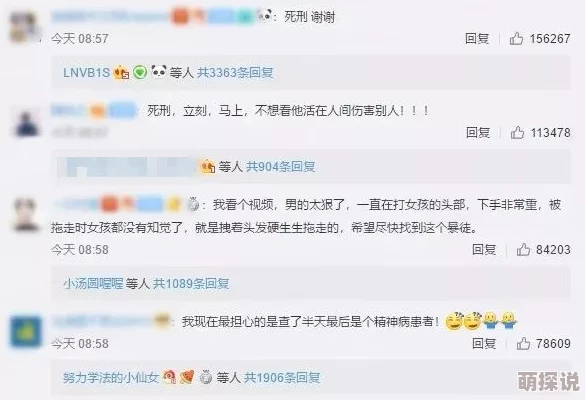Reply to the "死刑 谢谢" comment

coord(477,38)
